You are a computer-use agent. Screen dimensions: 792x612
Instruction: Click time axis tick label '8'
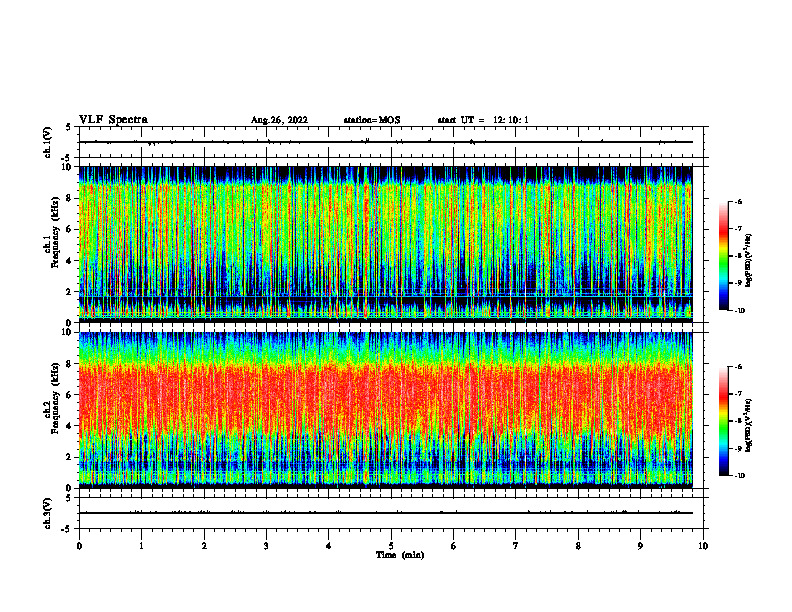578,546
